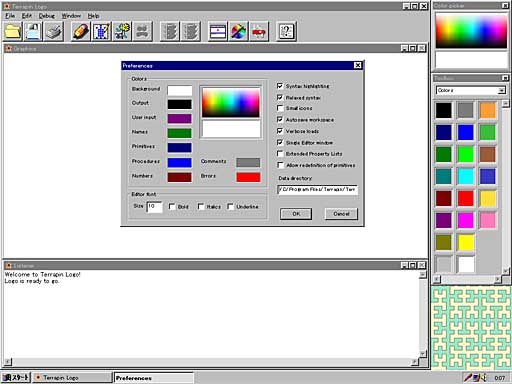
Task: Select orange swatch in Toolbox palette
Action: 488,110
